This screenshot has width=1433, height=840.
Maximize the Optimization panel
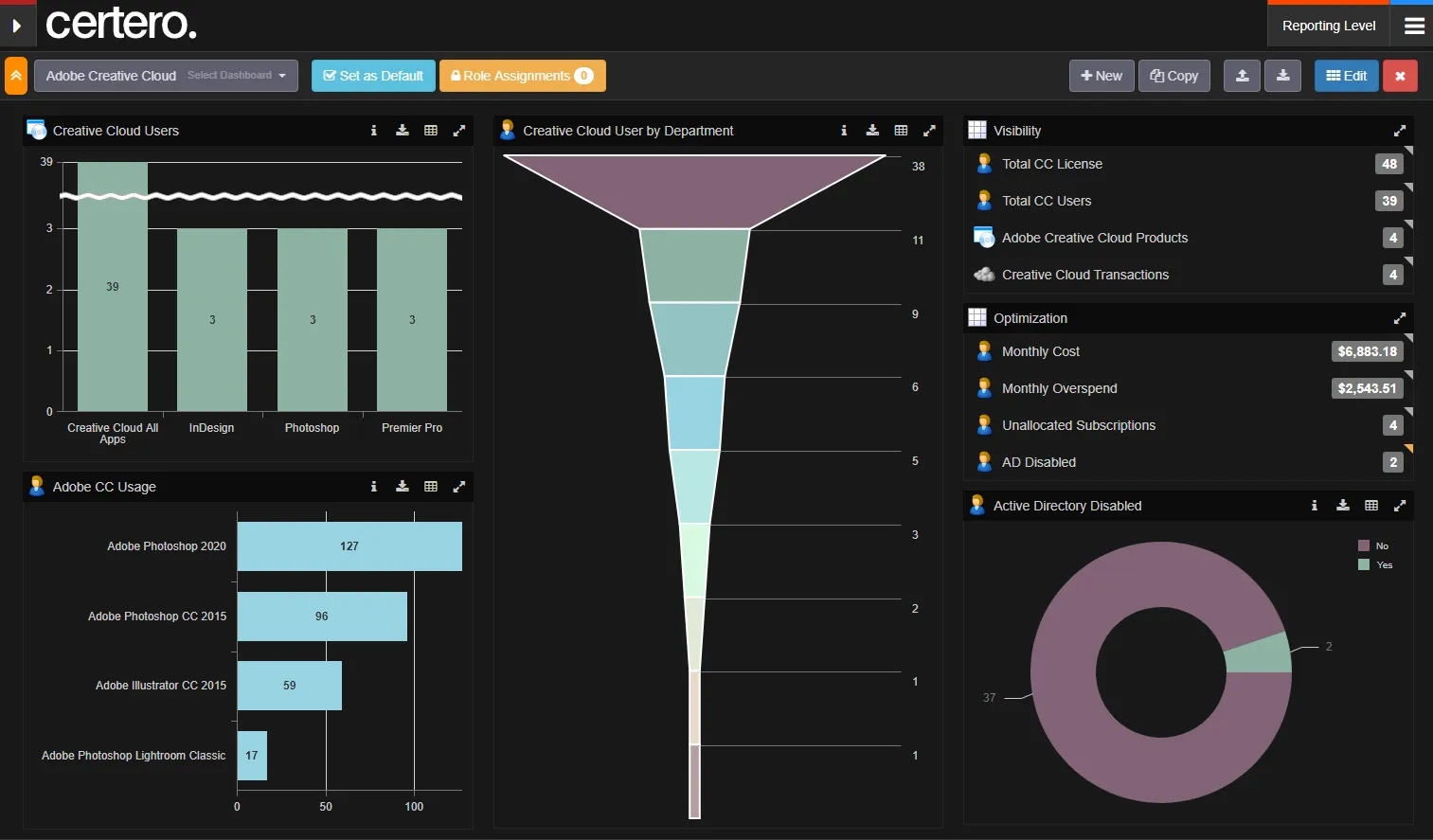pos(1400,318)
